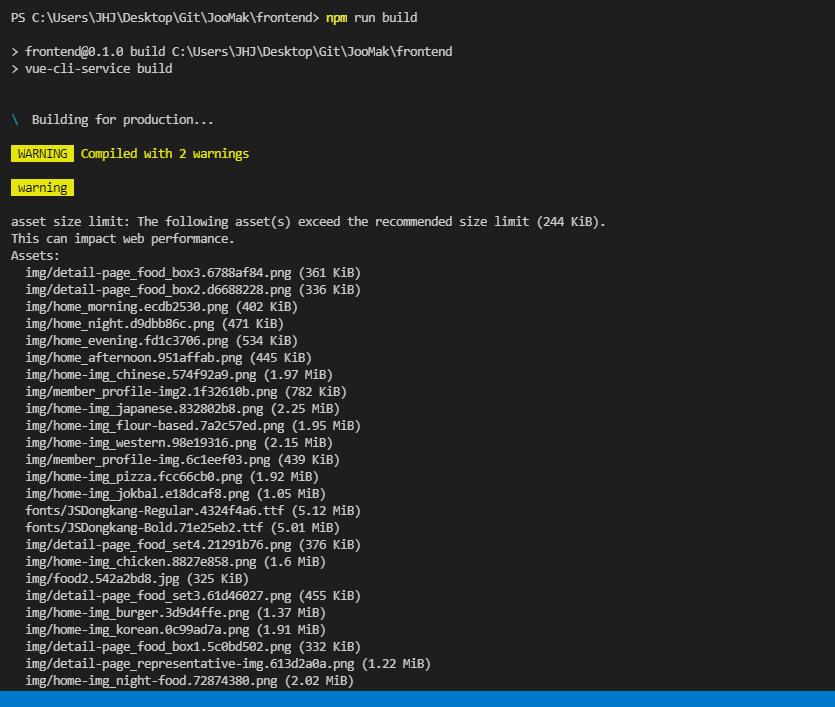Viewport: 835px width, 707px height.
Task: Click detail-page_food_set4.21291b76.png line
Action: 193,545
